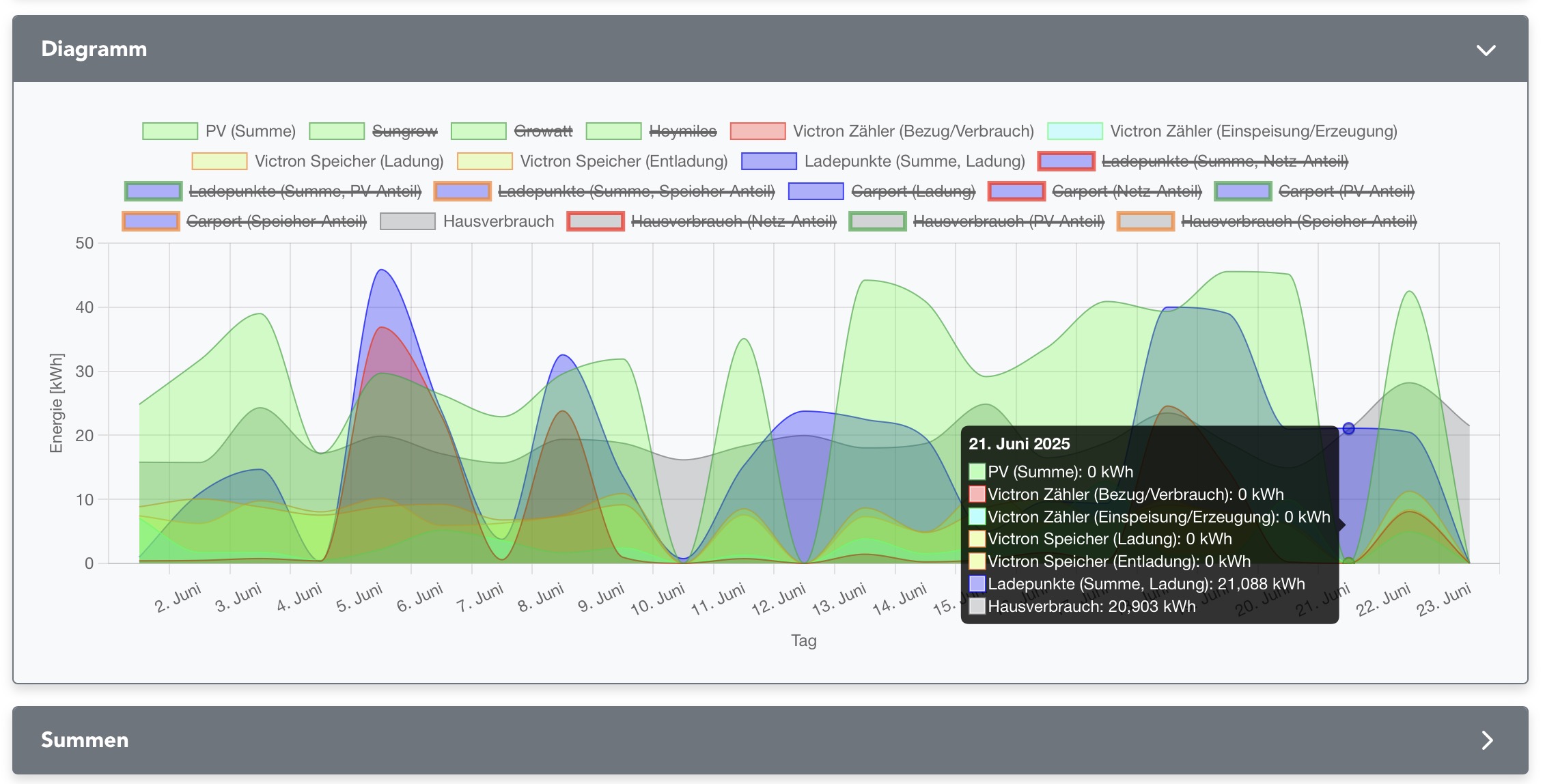Viewport: 1545px width, 784px height.
Task: Enable Hausverbrauch (PV-Anteil) legend label
Action: 1008,221
